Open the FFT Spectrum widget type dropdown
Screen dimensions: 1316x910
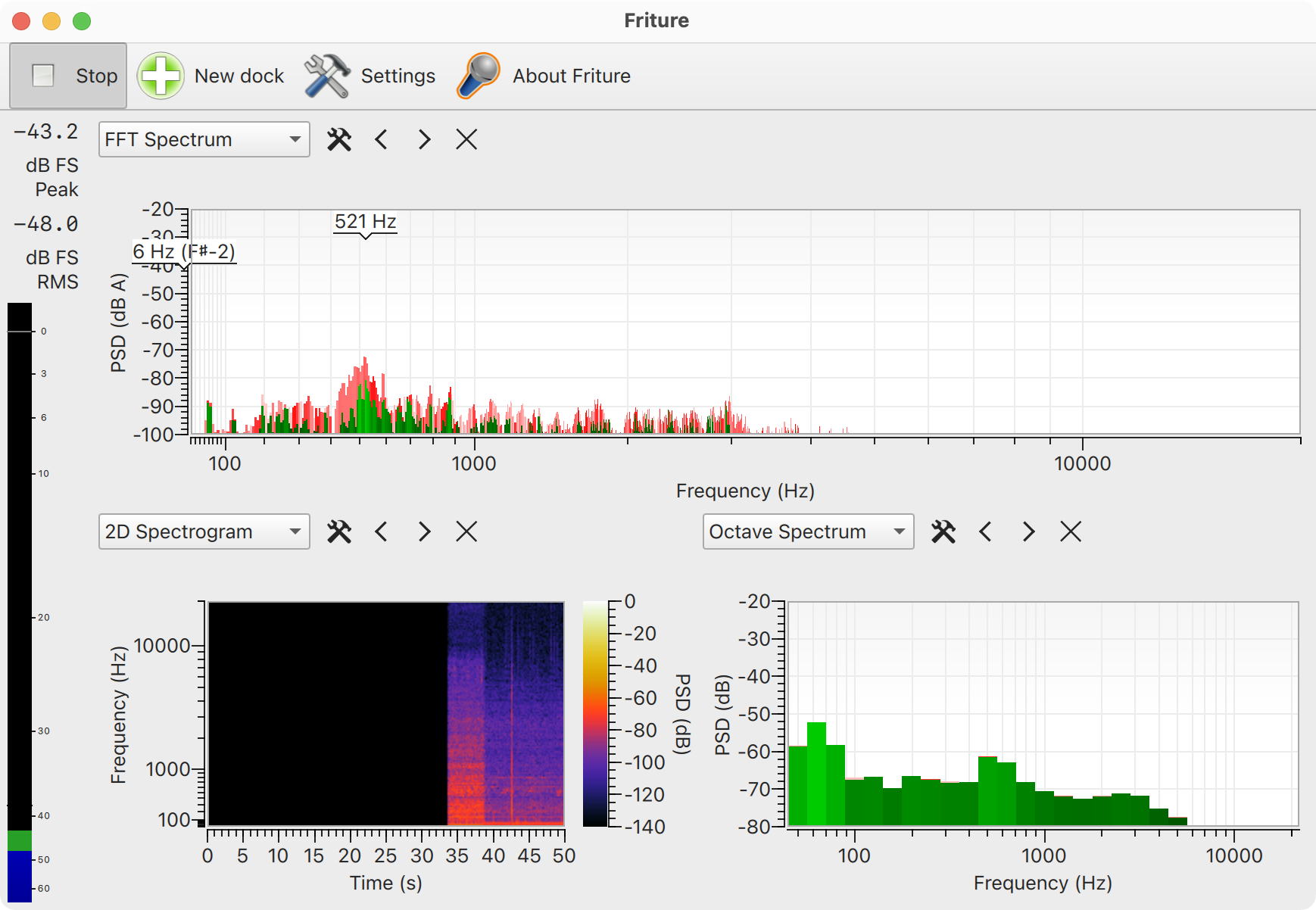click(204, 139)
